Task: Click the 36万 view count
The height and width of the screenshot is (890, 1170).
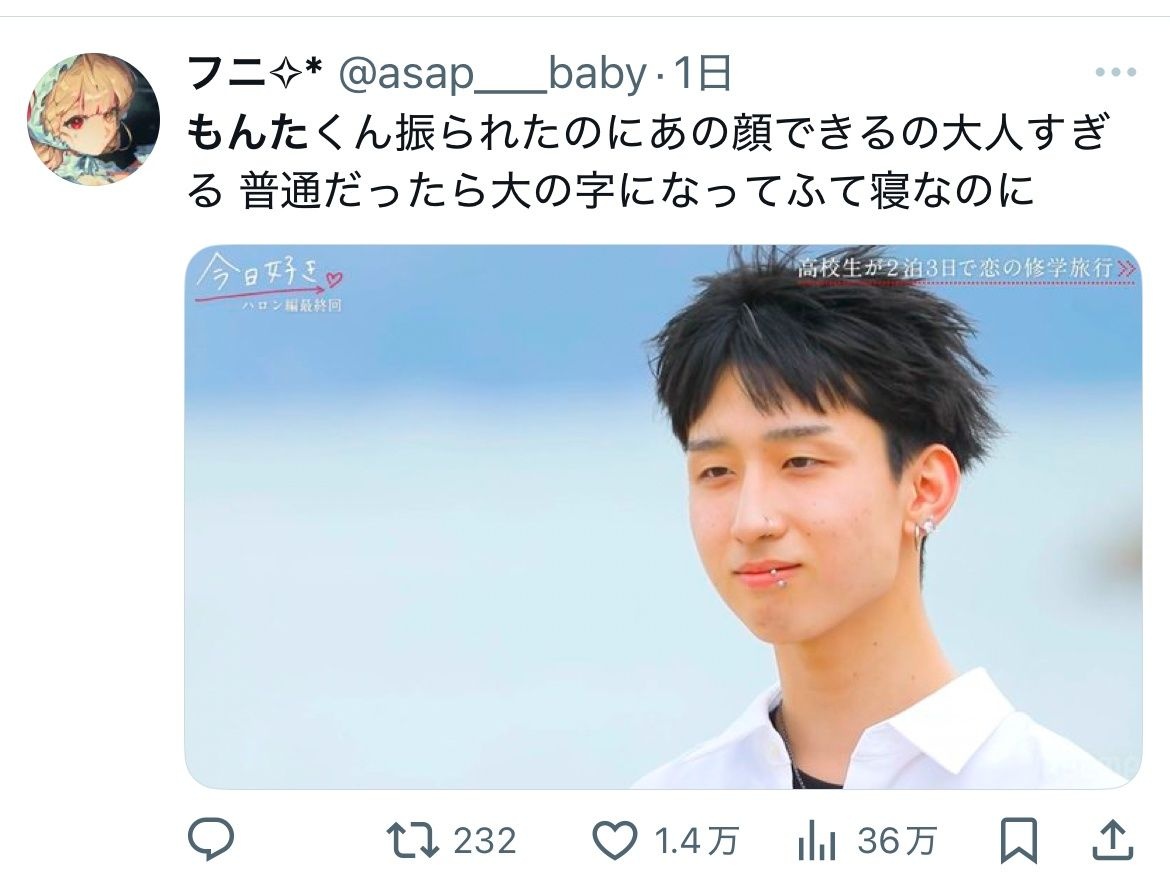Action: (x=896, y=842)
